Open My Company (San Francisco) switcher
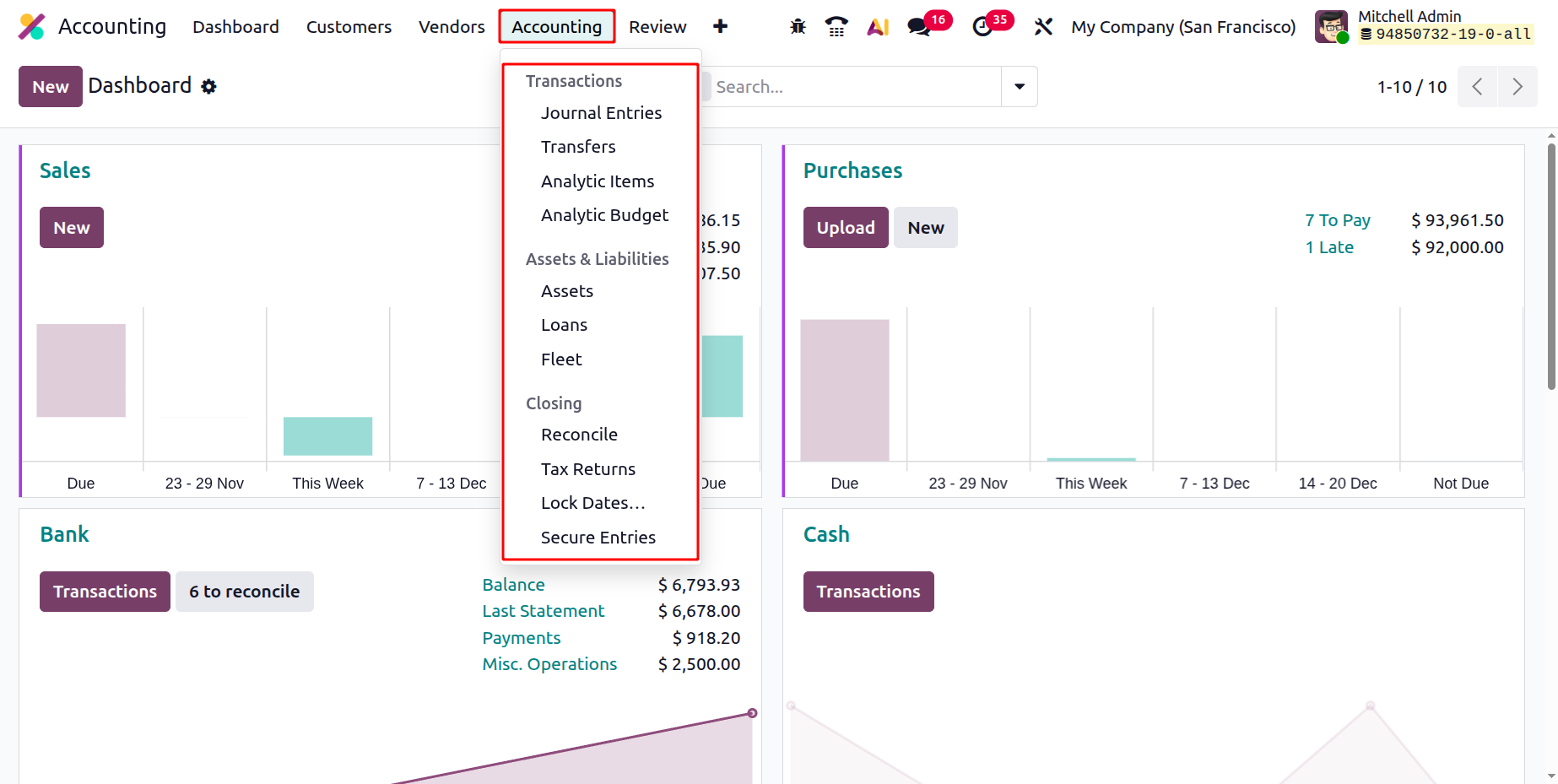Screen dimensions: 1558x784 tap(1183, 27)
